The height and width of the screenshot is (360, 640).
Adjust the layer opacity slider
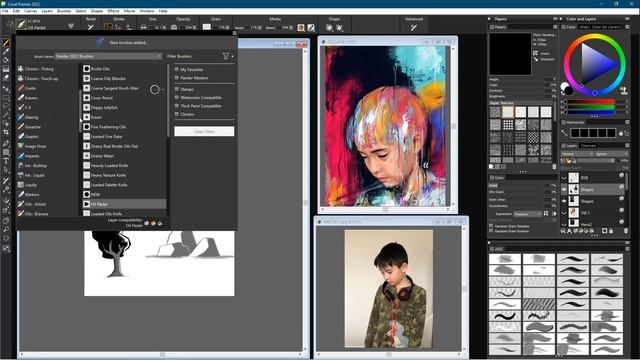(x=596, y=161)
